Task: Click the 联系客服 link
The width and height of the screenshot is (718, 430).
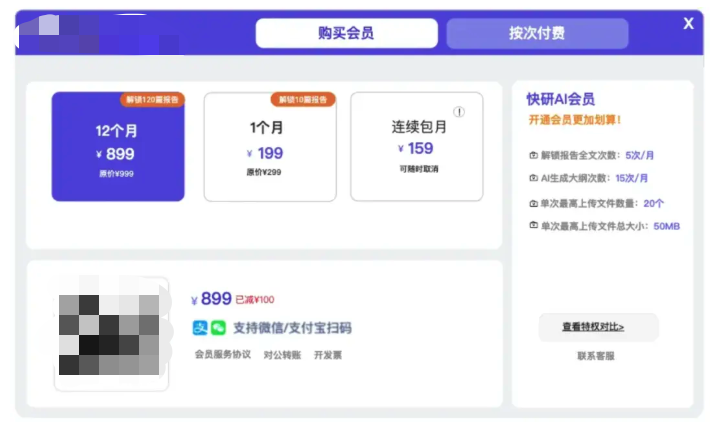Action: tap(596, 356)
